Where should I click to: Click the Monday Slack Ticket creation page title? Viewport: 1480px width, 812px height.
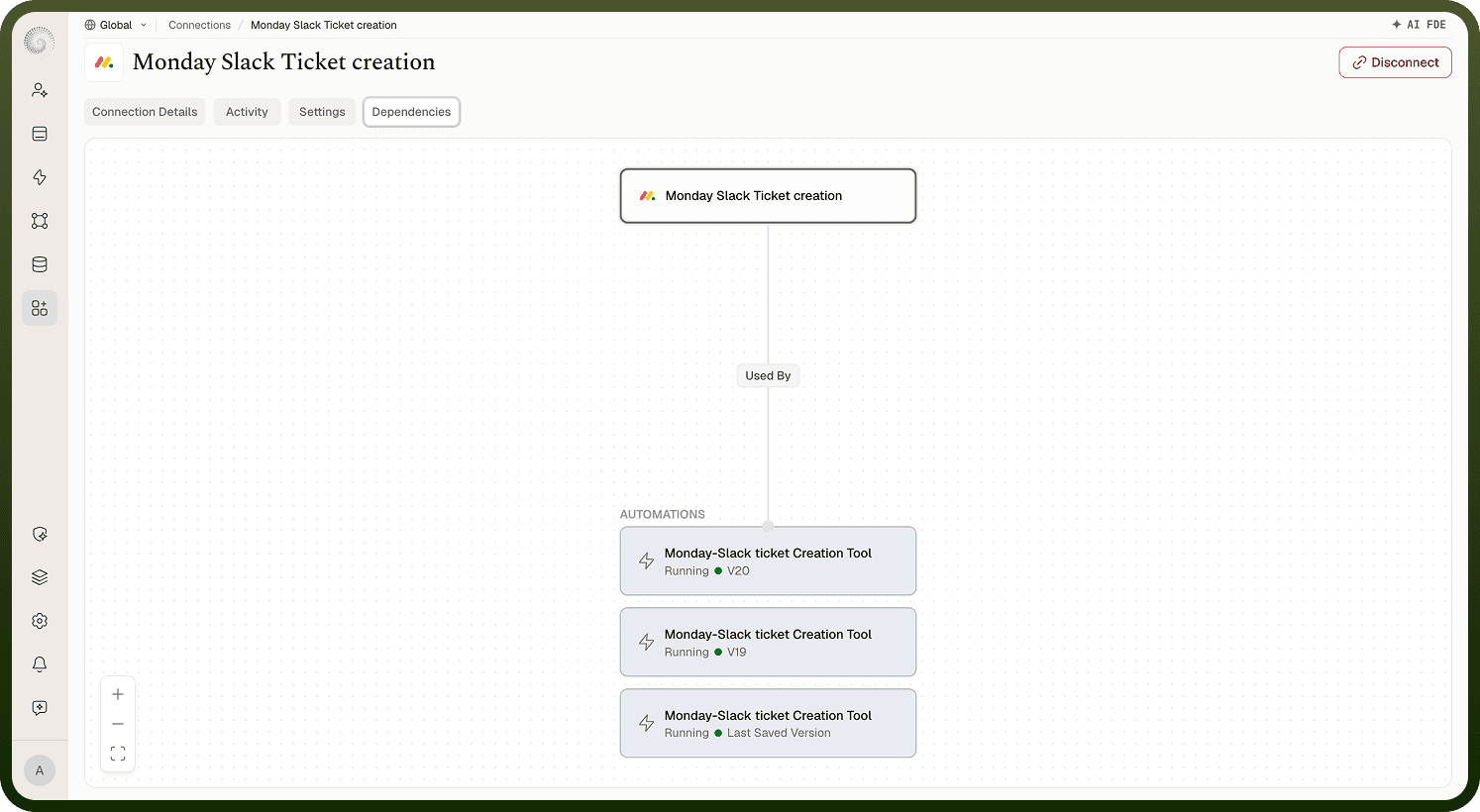[x=284, y=62]
